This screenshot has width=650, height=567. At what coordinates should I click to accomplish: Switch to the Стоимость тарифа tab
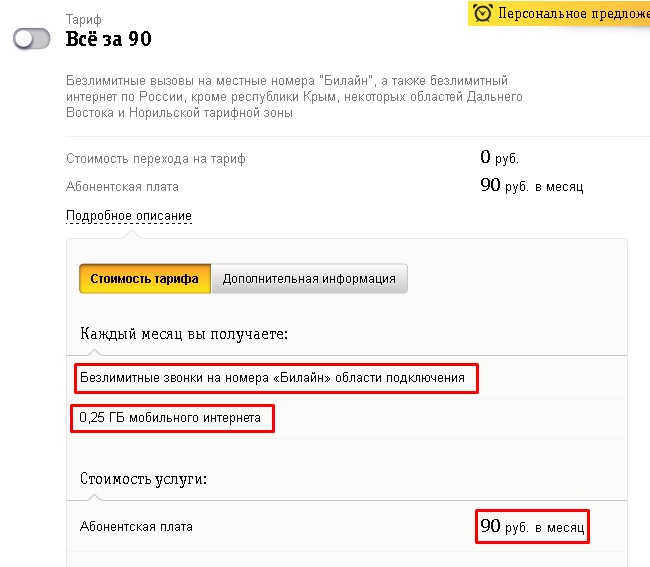click(145, 279)
